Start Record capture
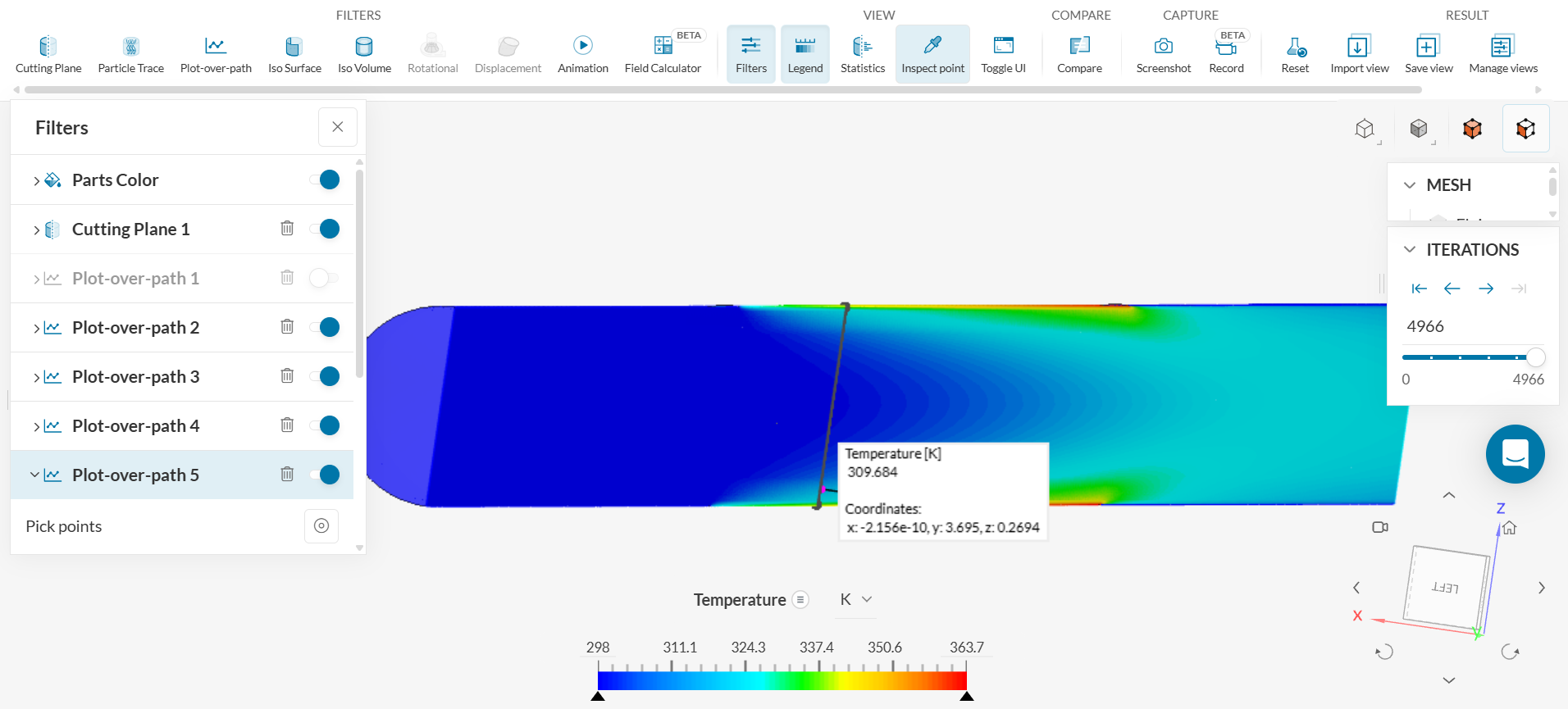 click(x=1226, y=54)
